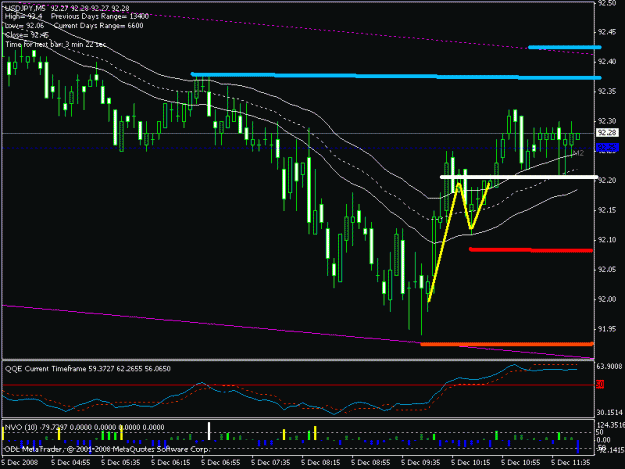The height and width of the screenshot is (469, 625).
Task: Click the 'Previous Days Range= 13400' label
Action: [100, 17]
